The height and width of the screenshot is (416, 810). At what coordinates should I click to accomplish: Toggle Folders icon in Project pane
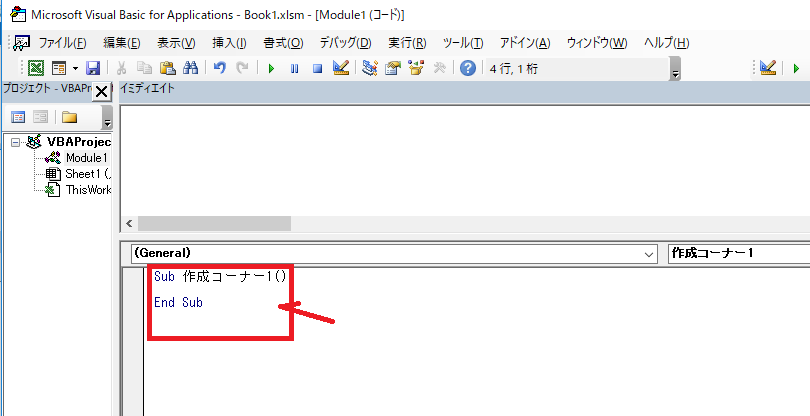point(69,118)
